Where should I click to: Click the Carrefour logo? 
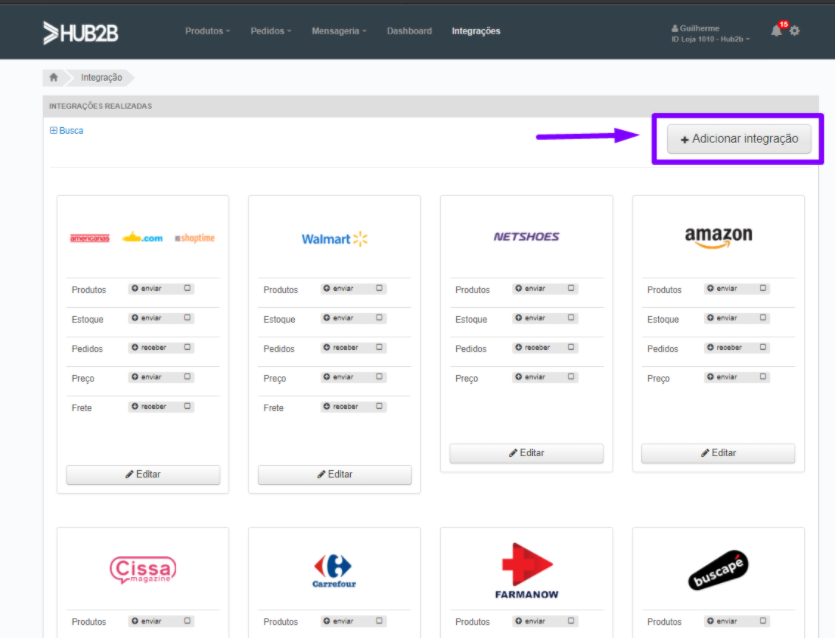point(334,570)
